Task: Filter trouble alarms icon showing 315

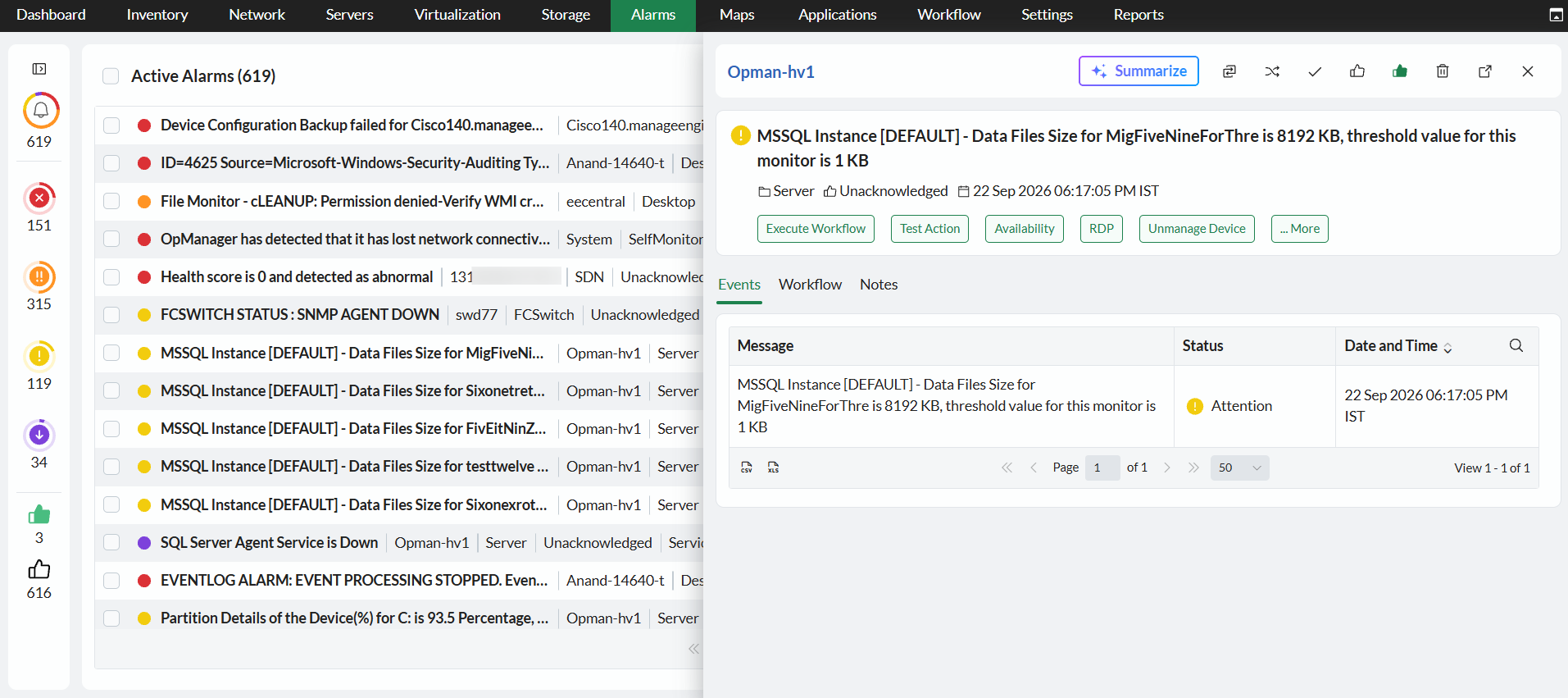Action: tap(39, 277)
